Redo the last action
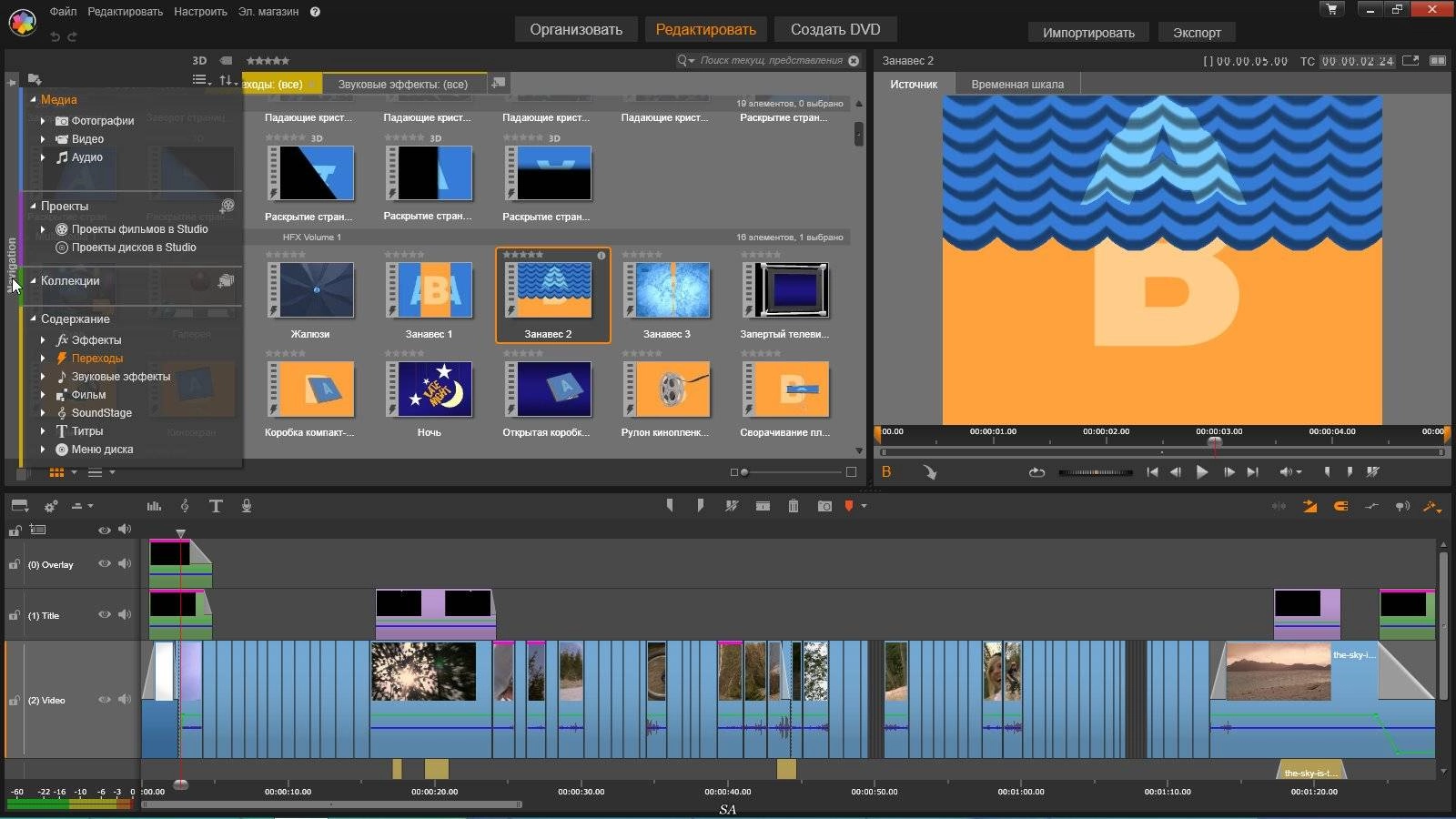The height and width of the screenshot is (819, 1456). [x=73, y=36]
